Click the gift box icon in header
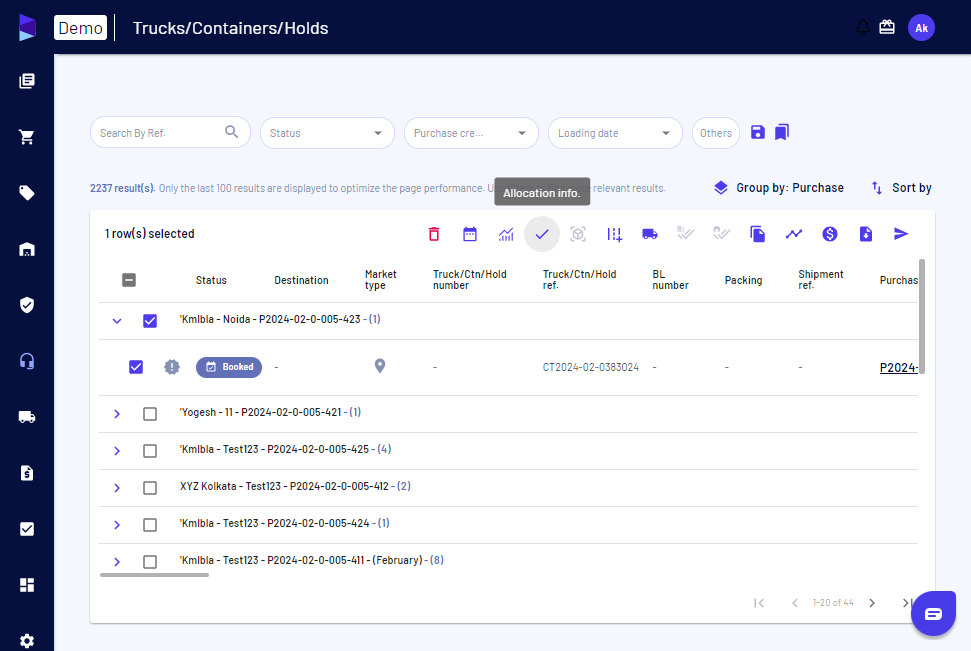This screenshot has width=971, height=651. click(887, 27)
